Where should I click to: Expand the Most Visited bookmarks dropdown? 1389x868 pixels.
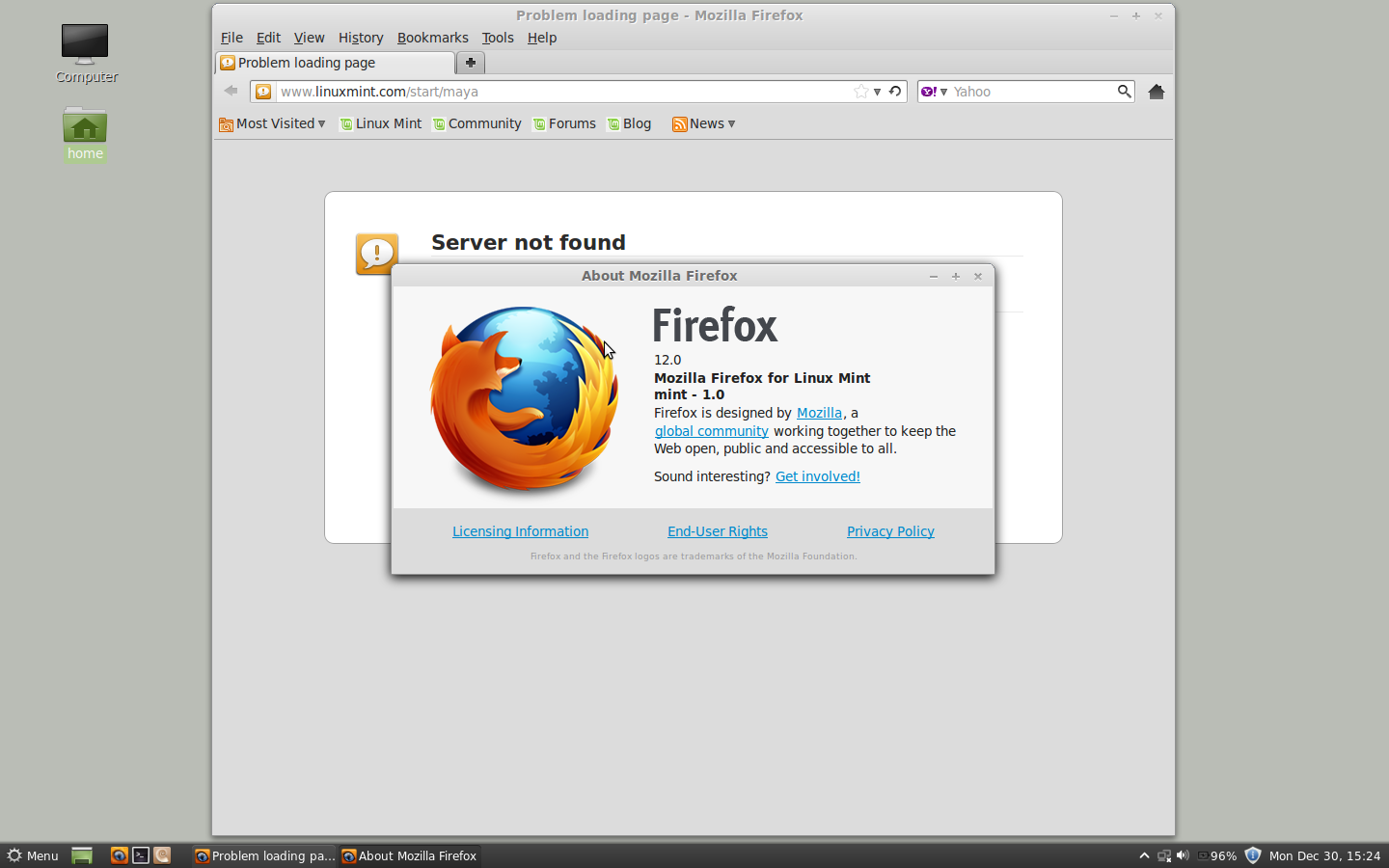click(273, 123)
